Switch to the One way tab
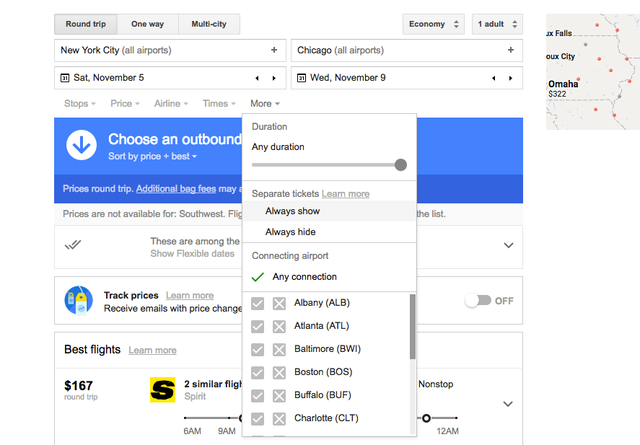Viewport: 640px width, 445px height. pyautogui.click(x=147, y=23)
